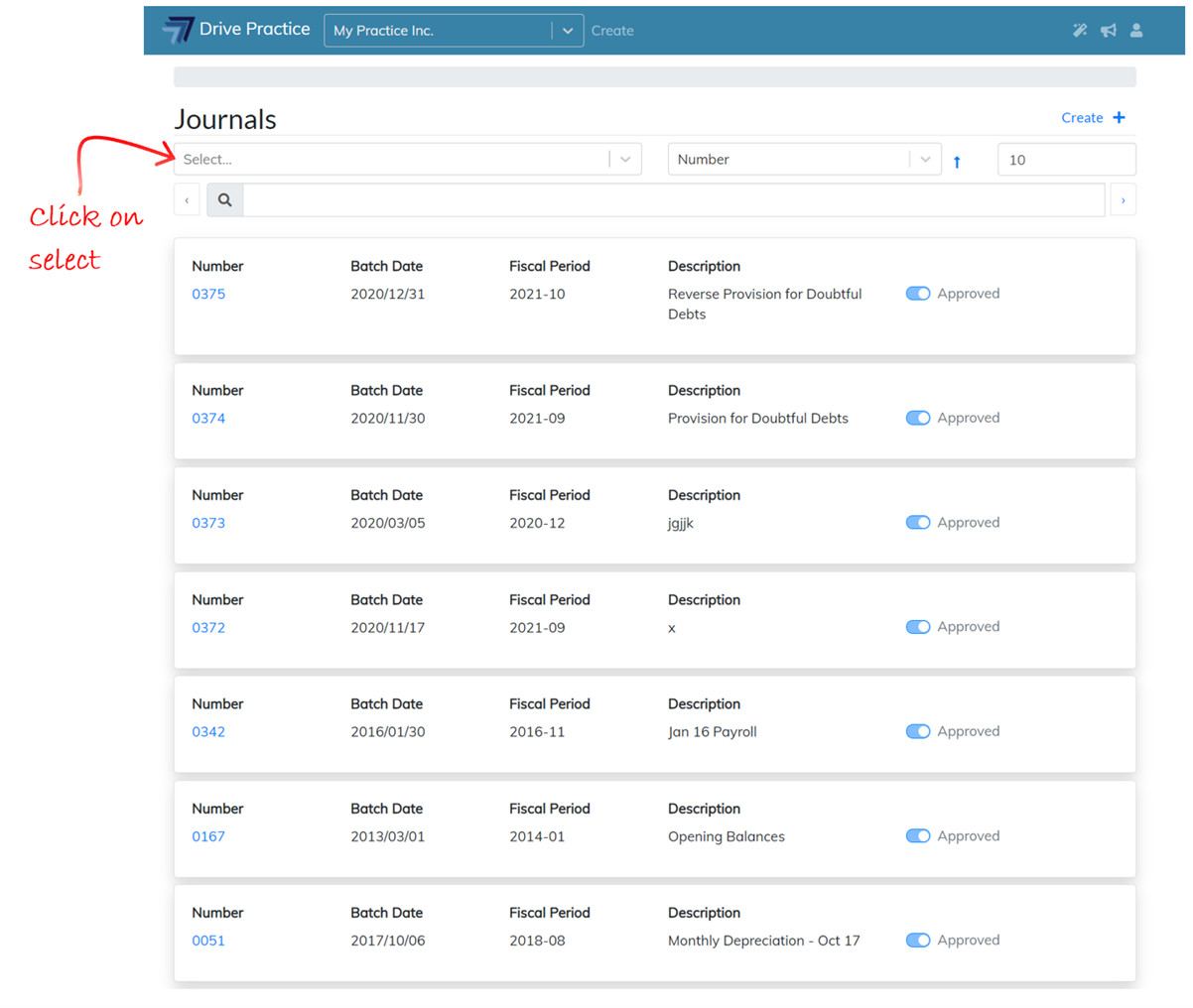Click the Journals page heading
1193x1008 pixels.
click(x=225, y=119)
